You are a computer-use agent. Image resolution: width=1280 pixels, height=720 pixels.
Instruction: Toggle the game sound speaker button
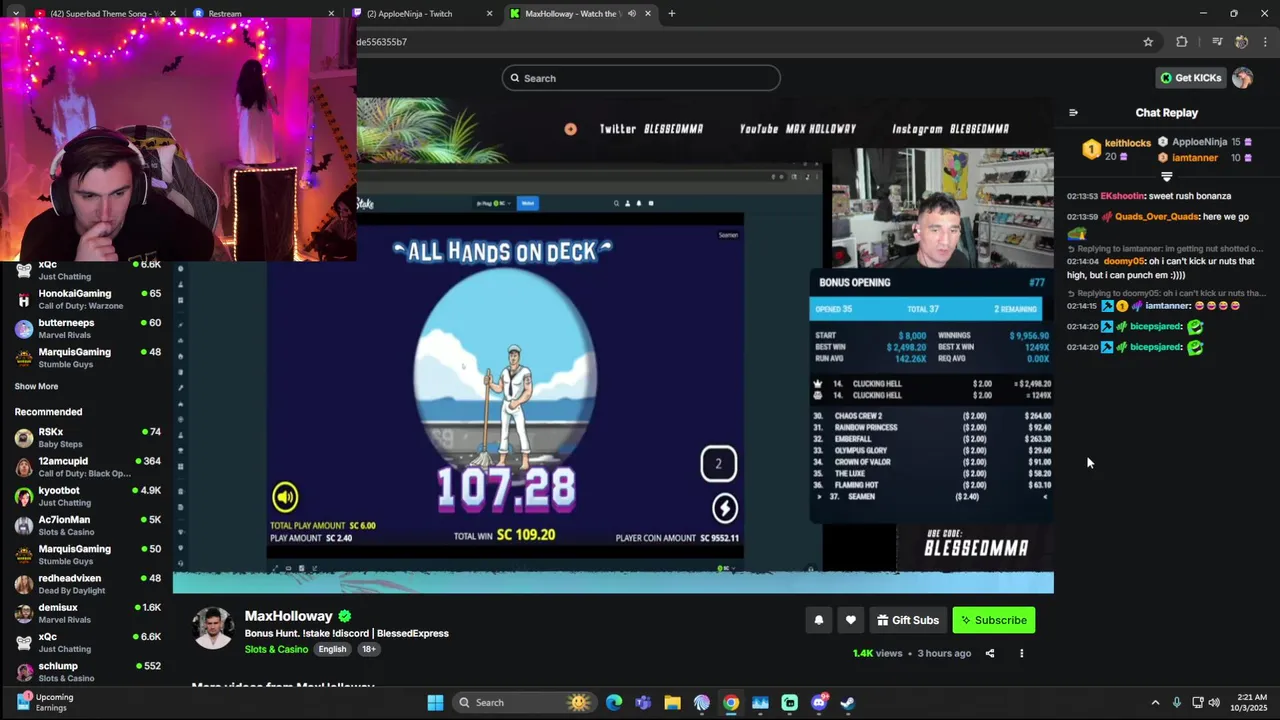click(285, 497)
